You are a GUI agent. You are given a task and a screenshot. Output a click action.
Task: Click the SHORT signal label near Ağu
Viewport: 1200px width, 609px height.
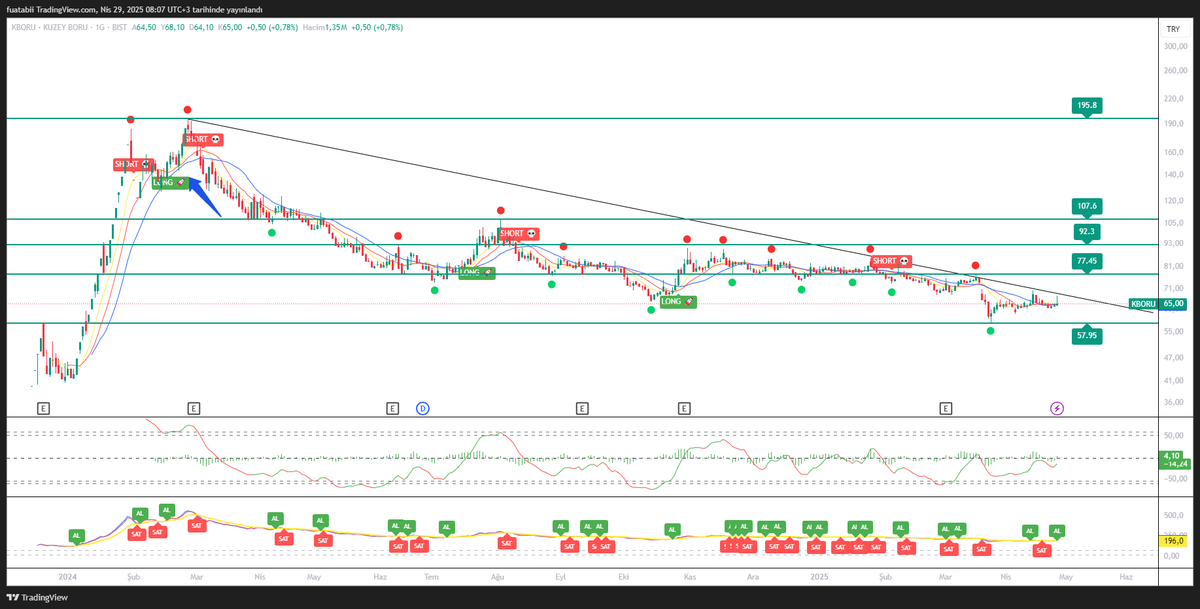click(518, 233)
